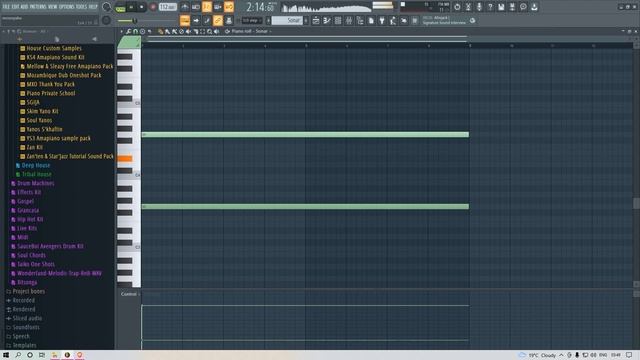The width and height of the screenshot is (640, 360).
Task: Open the Soul Chords folder
Action: (x=31, y=255)
